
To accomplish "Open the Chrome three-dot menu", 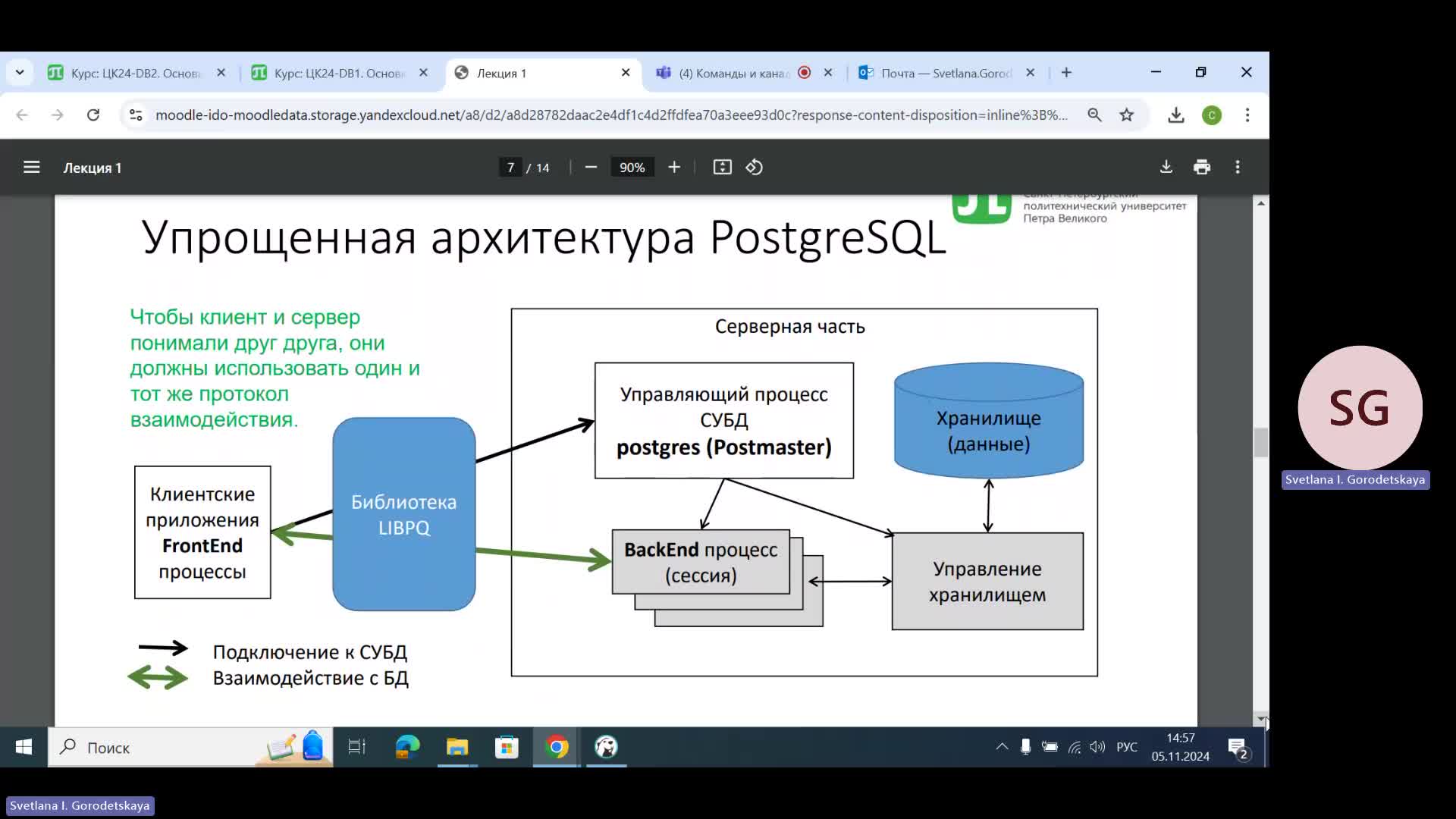I will (1247, 115).
